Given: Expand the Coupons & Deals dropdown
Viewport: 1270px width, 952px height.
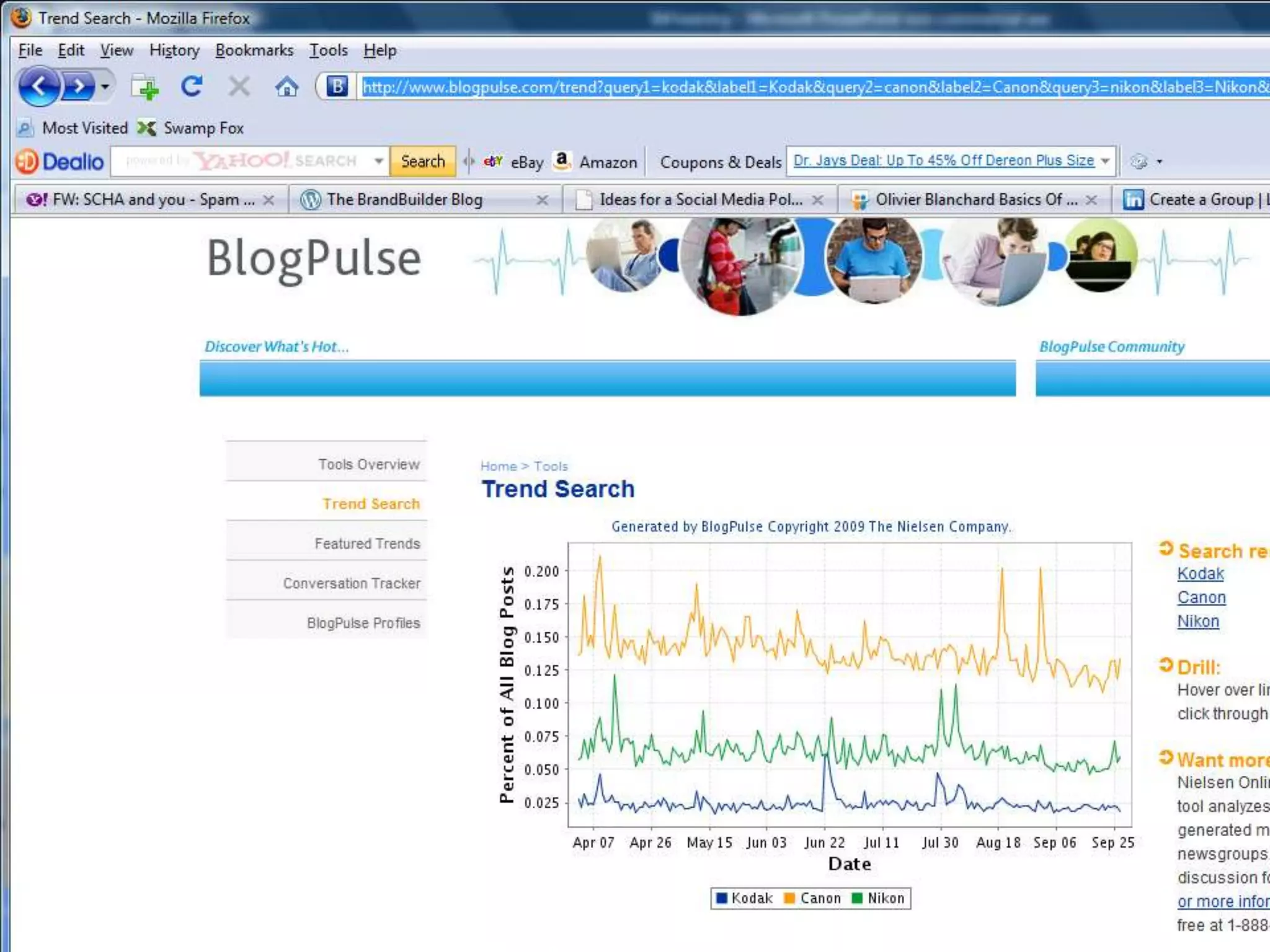Looking at the screenshot, I should pos(1105,161).
